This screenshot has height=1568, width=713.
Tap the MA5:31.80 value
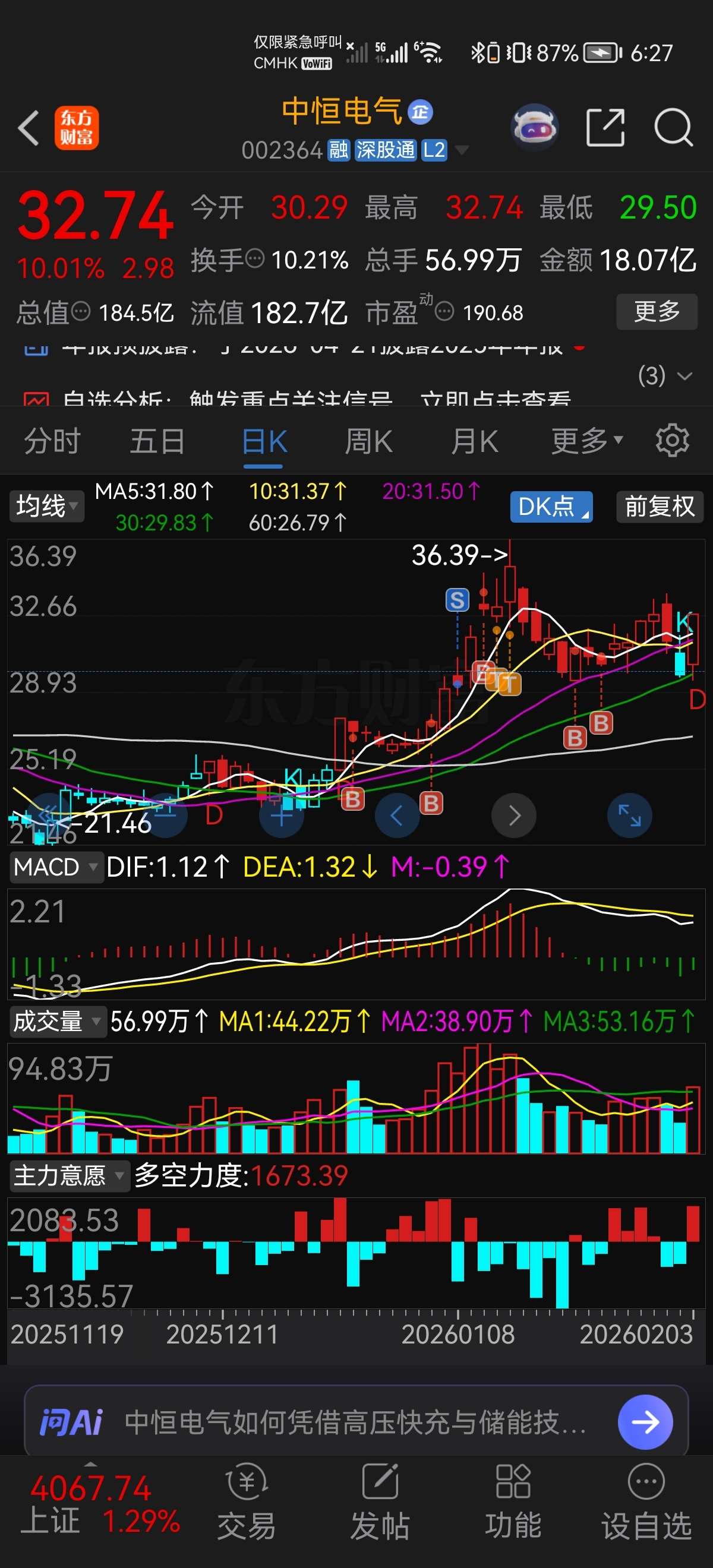[154, 491]
